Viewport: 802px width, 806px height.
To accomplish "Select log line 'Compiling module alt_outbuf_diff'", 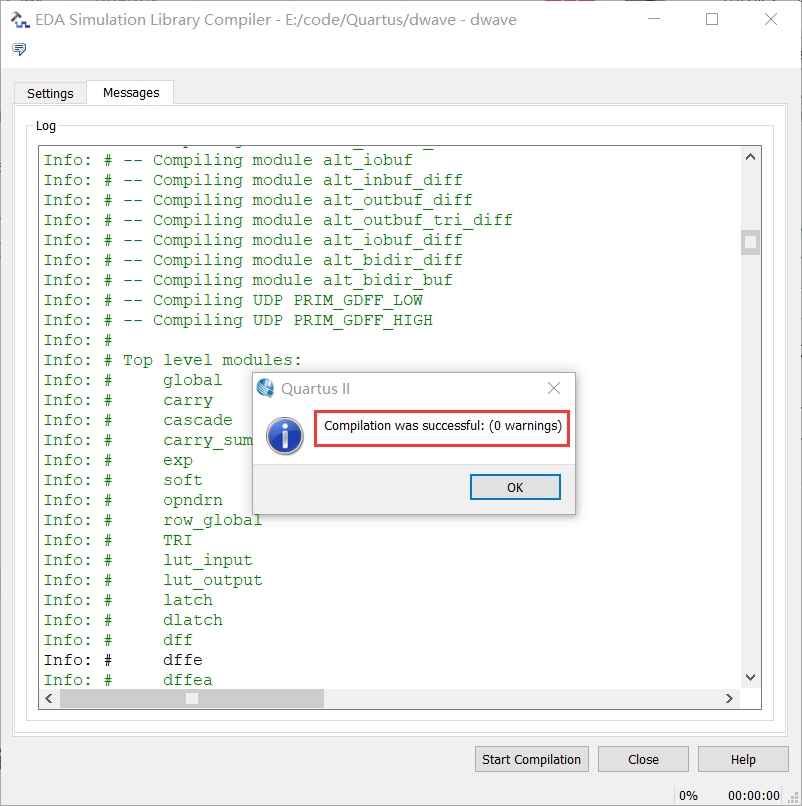I will 258,200.
